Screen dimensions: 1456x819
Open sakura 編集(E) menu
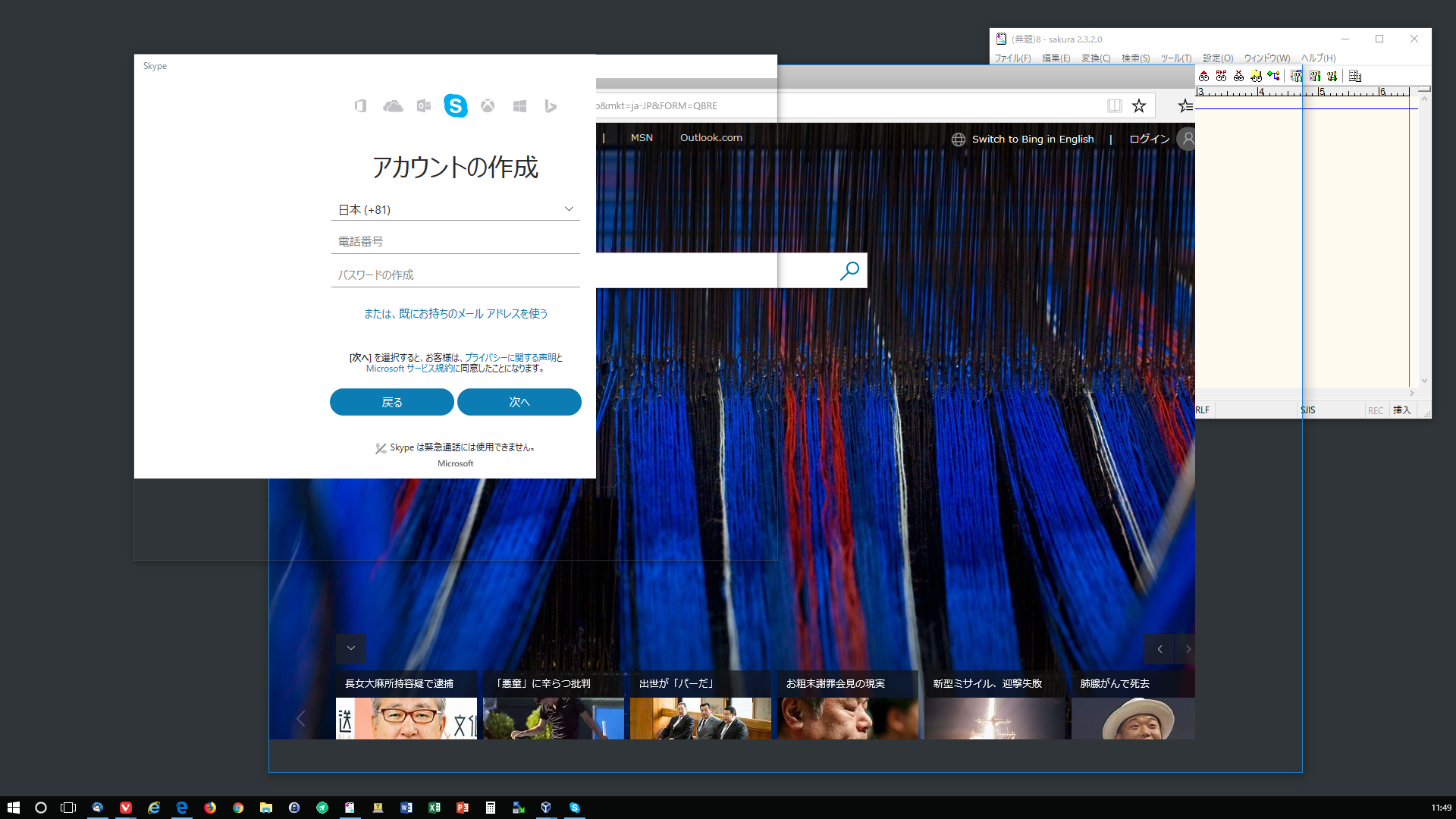(1056, 58)
